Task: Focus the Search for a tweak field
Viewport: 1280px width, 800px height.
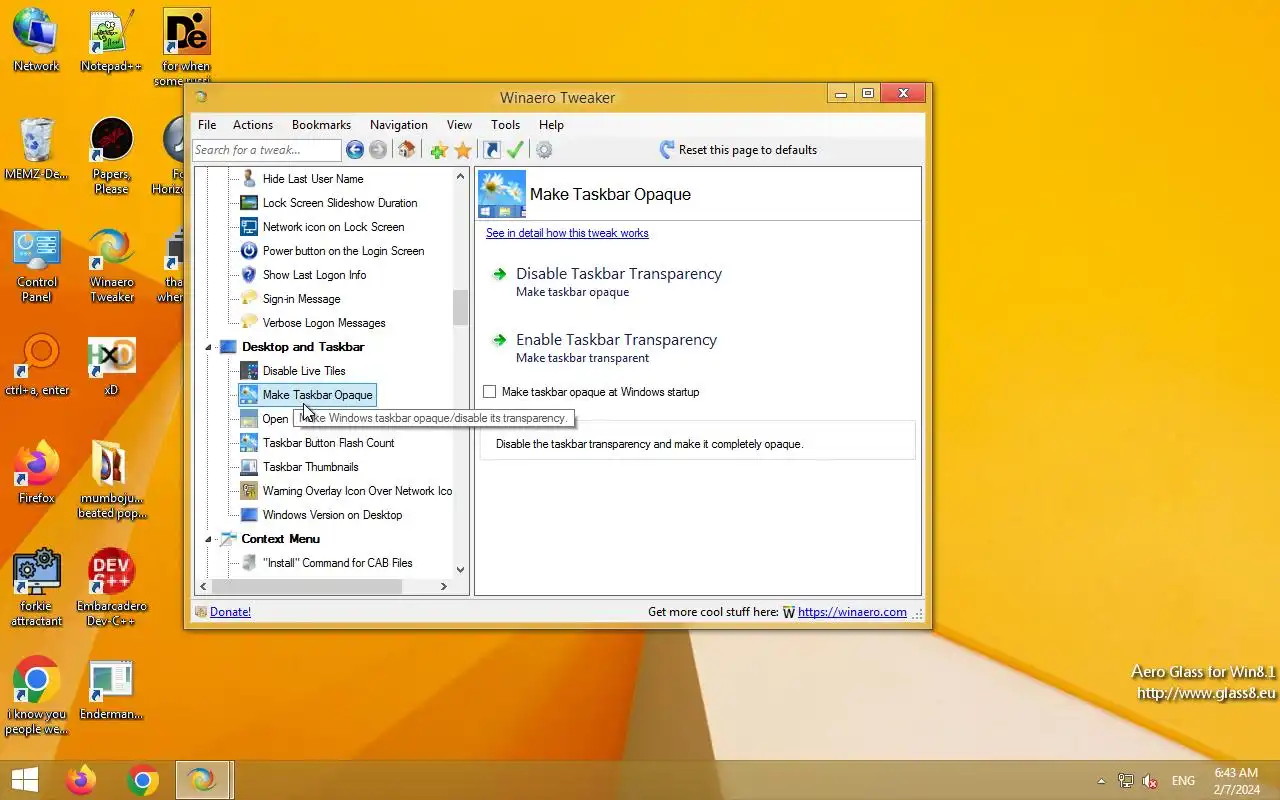Action: 267,150
